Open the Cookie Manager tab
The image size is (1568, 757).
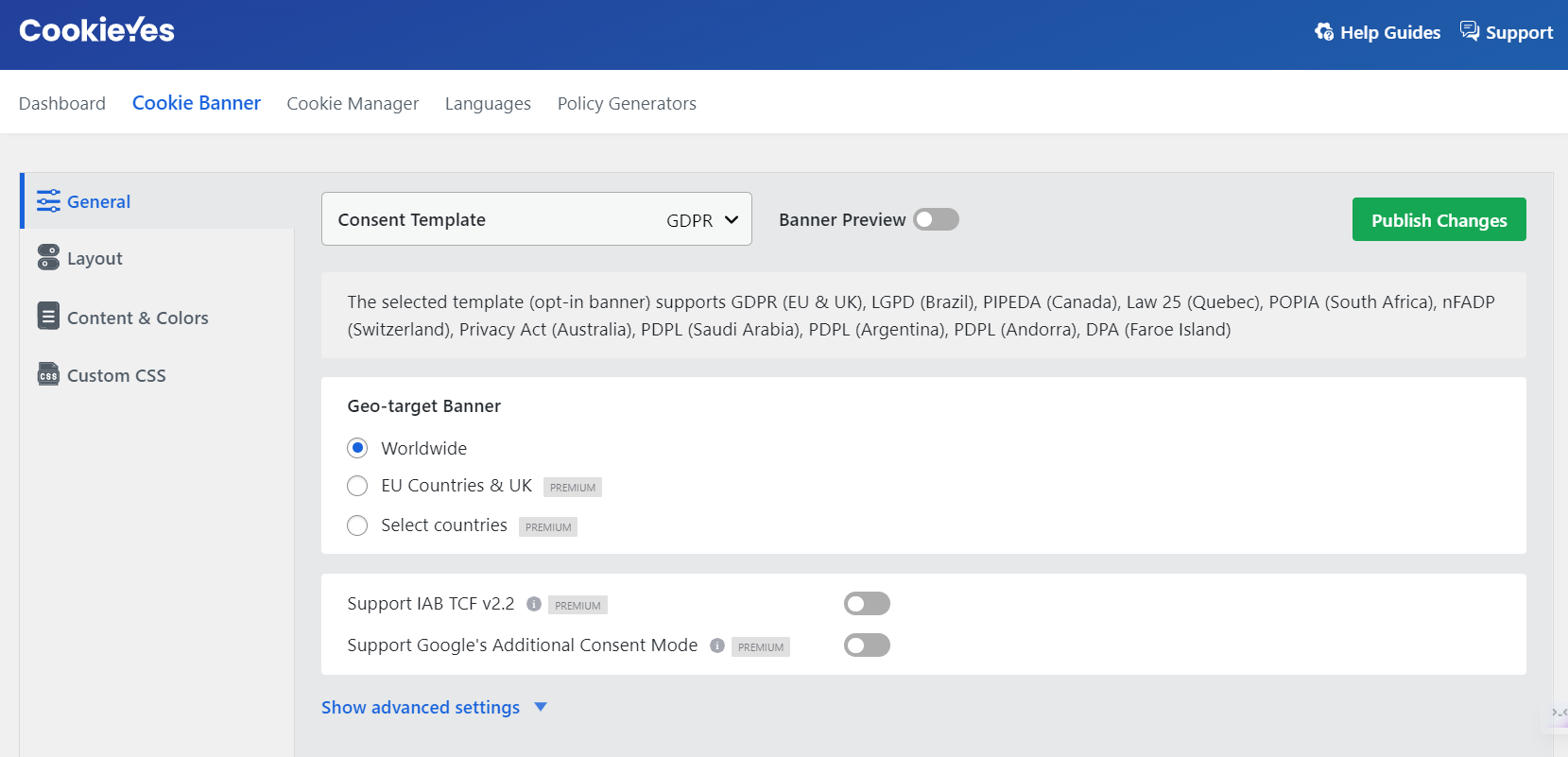pyautogui.click(x=353, y=103)
